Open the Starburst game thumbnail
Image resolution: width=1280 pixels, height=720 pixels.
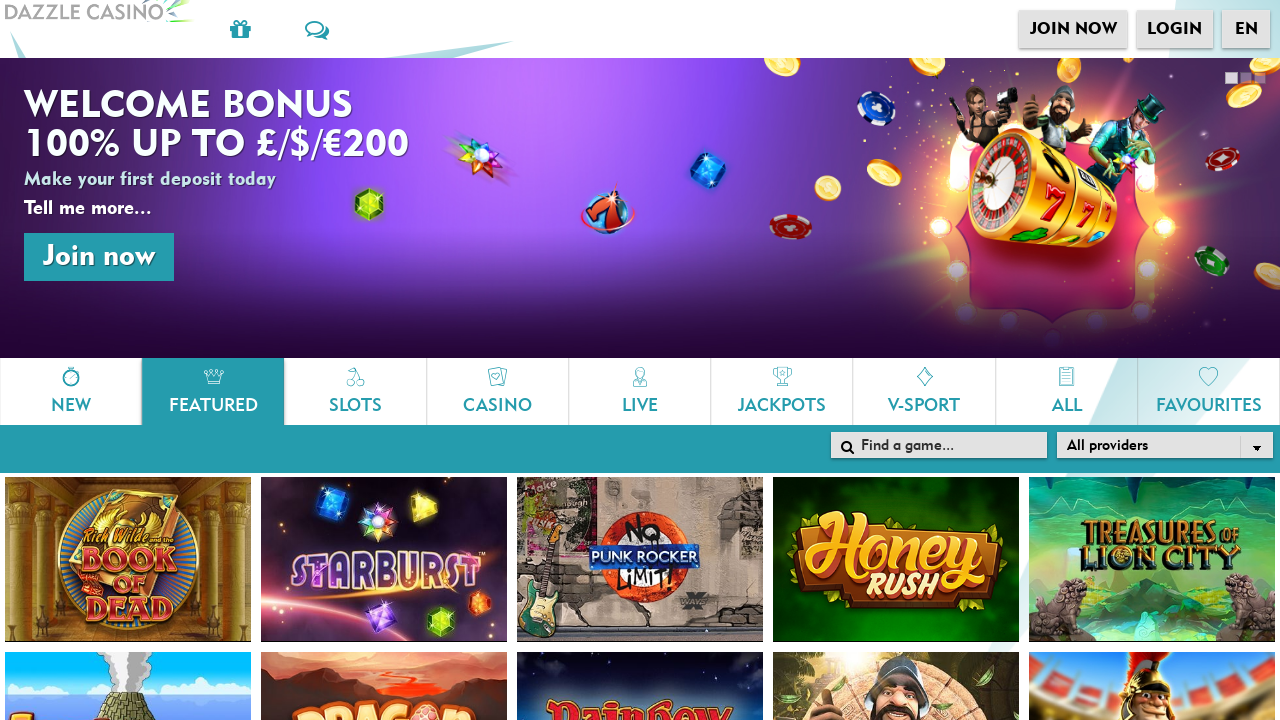click(x=384, y=559)
